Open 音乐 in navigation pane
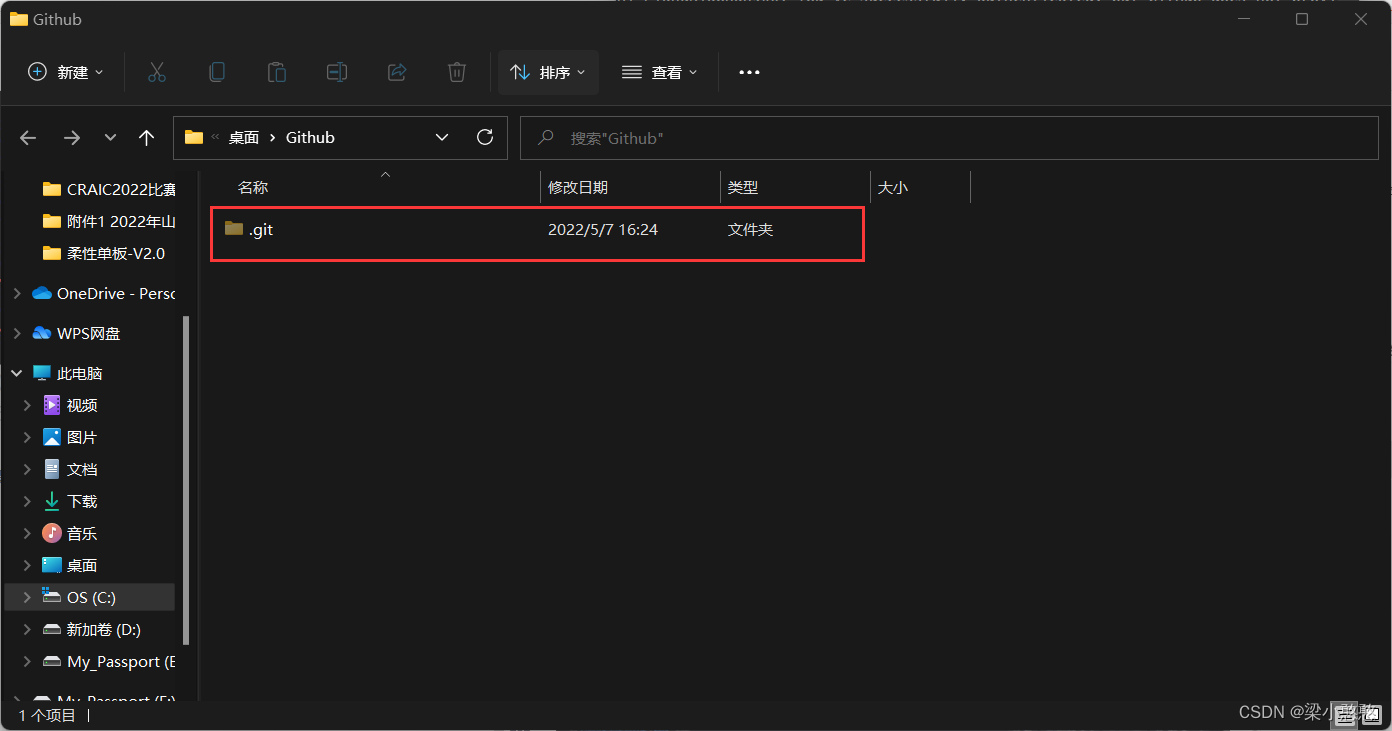 coord(70,533)
